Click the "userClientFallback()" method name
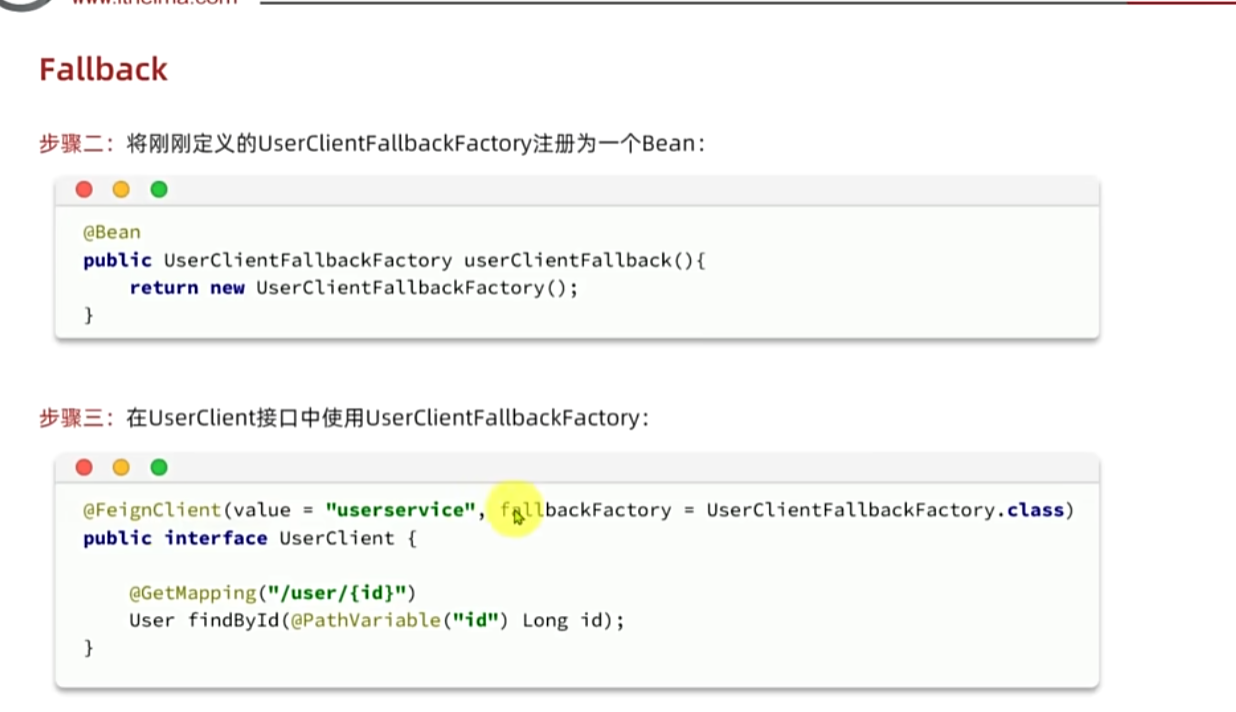The height and width of the screenshot is (712, 1236). point(579,260)
